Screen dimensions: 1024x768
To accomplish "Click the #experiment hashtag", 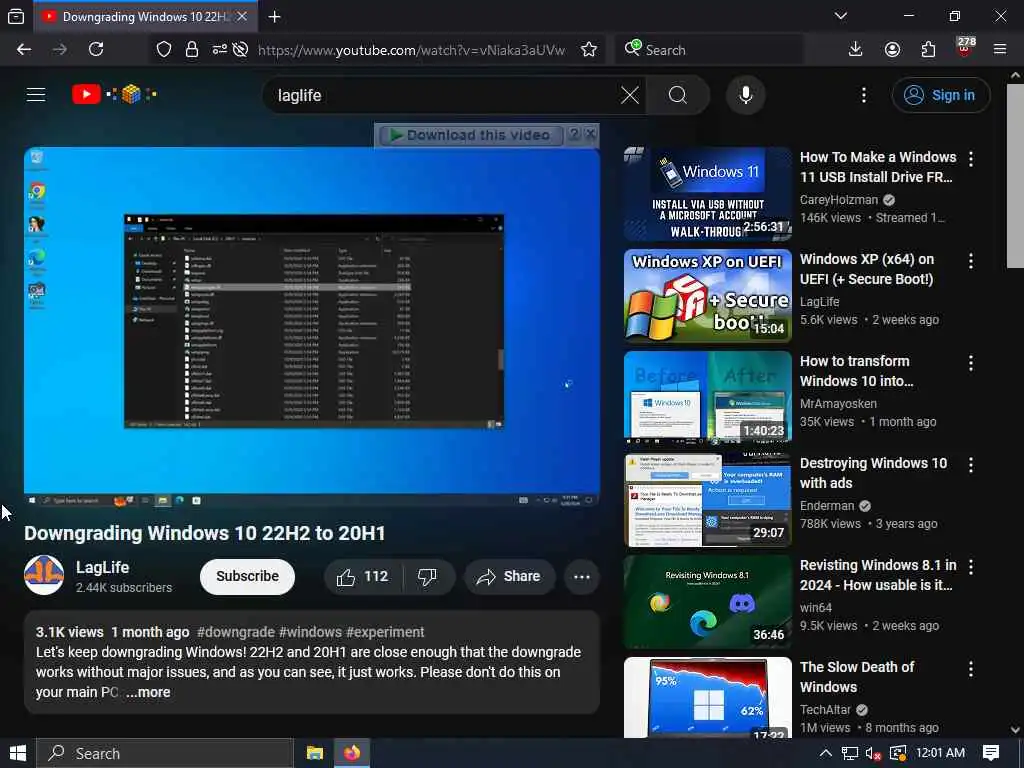I will click(385, 632).
